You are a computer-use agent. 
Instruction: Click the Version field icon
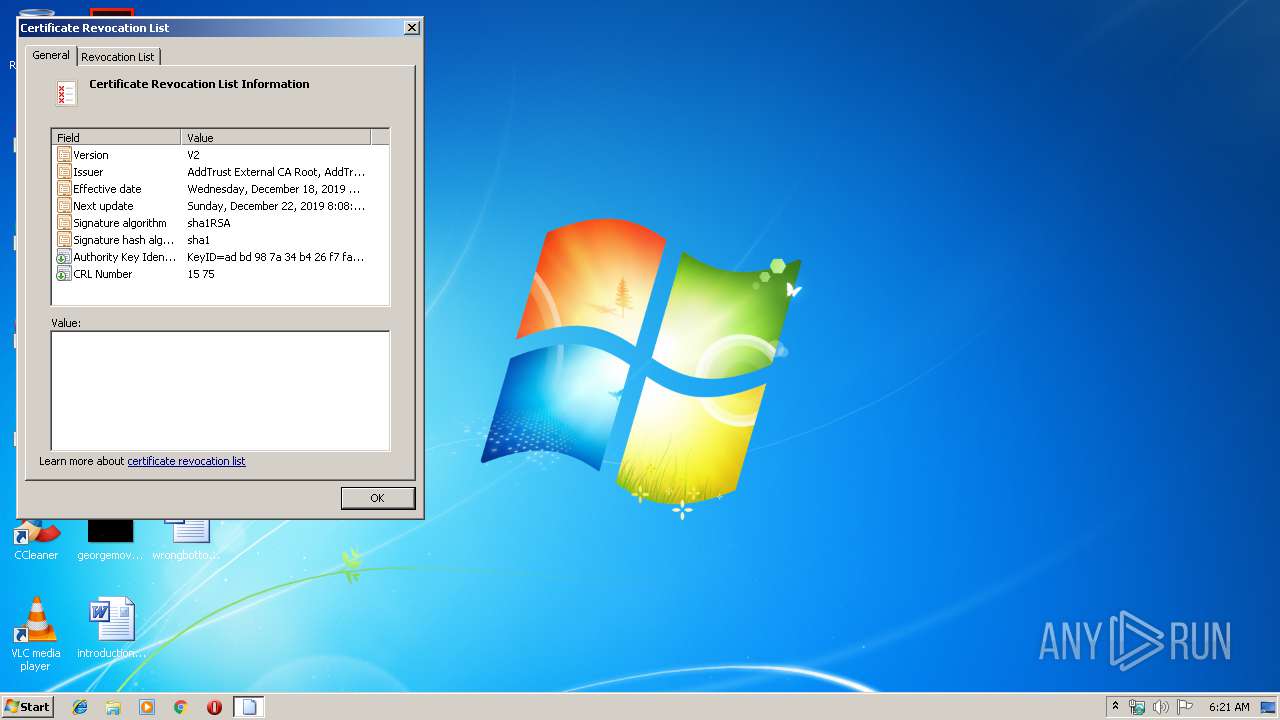(x=64, y=155)
